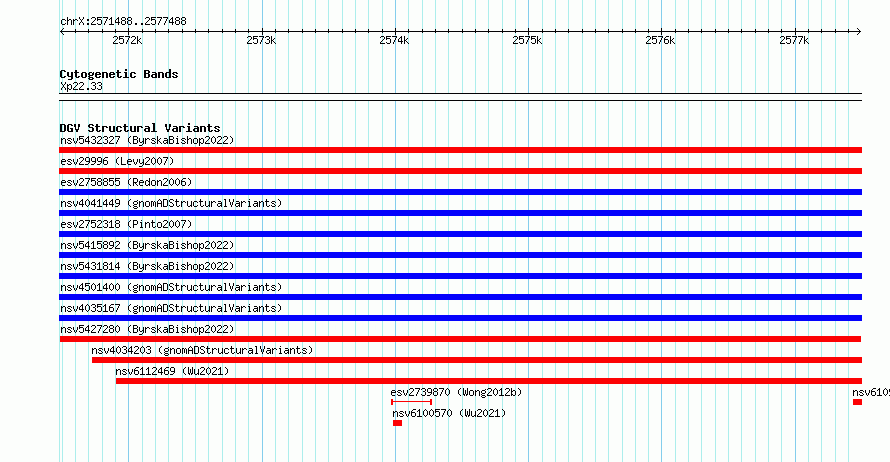
Task: Open variant label nsv5415892 (ByrskaBishop2022)
Action: point(147,245)
